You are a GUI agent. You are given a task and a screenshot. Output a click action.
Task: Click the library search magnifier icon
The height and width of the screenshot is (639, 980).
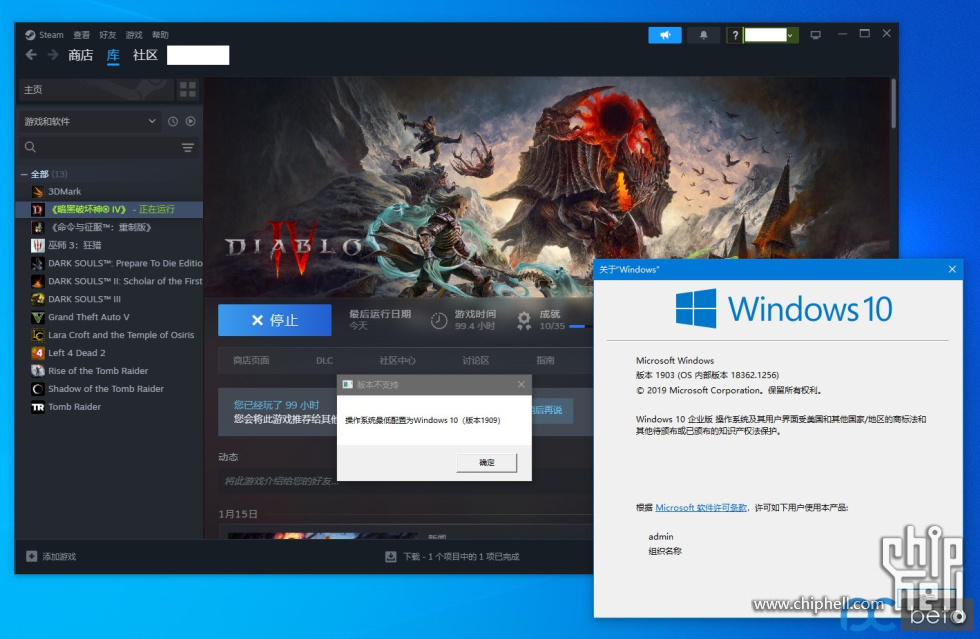point(30,147)
